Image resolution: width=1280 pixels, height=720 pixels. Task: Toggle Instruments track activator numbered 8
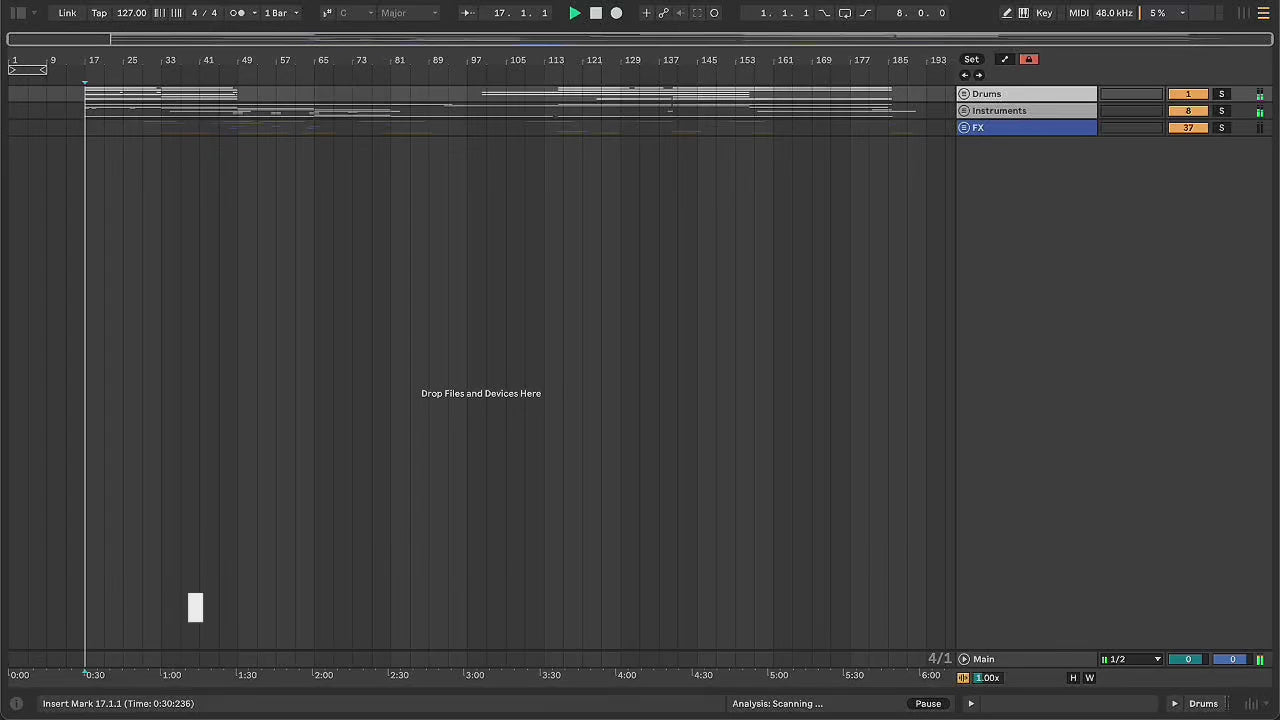click(x=1188, y=111)
